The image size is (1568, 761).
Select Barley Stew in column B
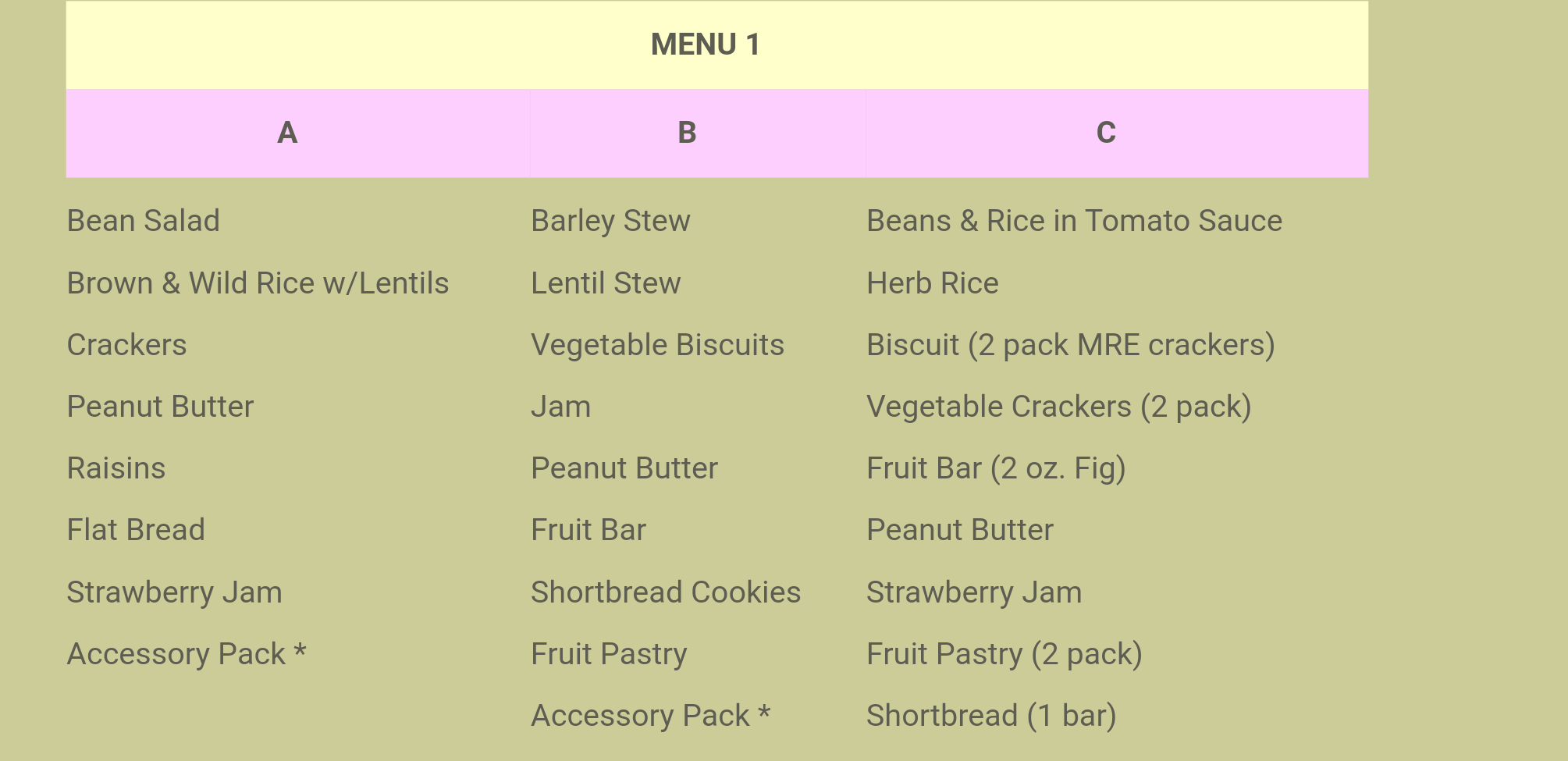(x=610, y=221)
